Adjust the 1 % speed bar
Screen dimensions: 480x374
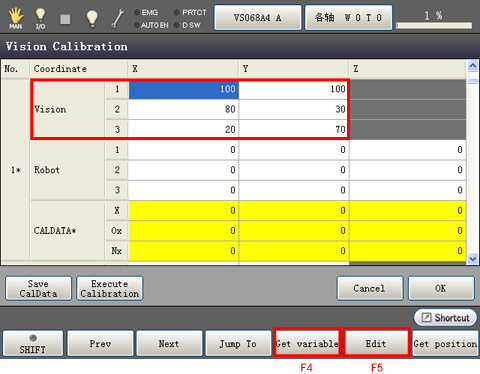pyautogui.click(x=434, y=25)
